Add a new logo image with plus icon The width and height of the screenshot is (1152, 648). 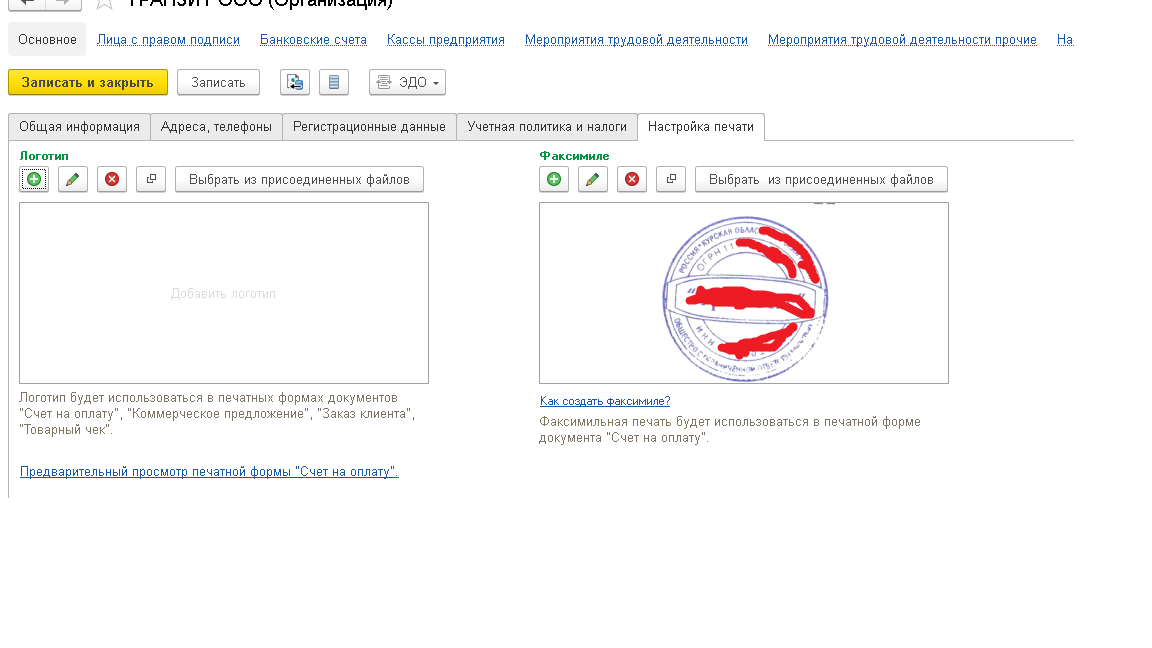(x=34, y=180)
